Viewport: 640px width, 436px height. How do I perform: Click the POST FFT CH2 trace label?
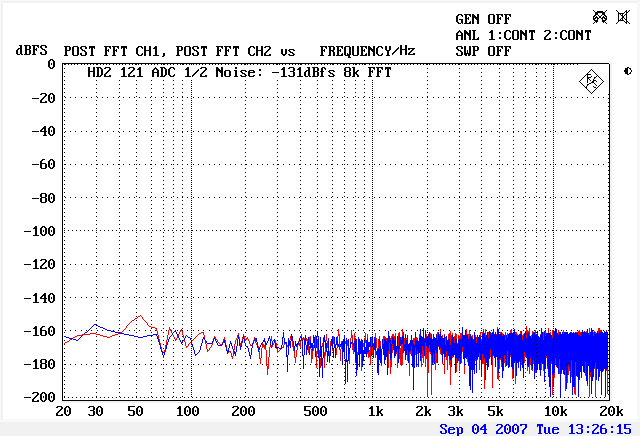point(224,51)
